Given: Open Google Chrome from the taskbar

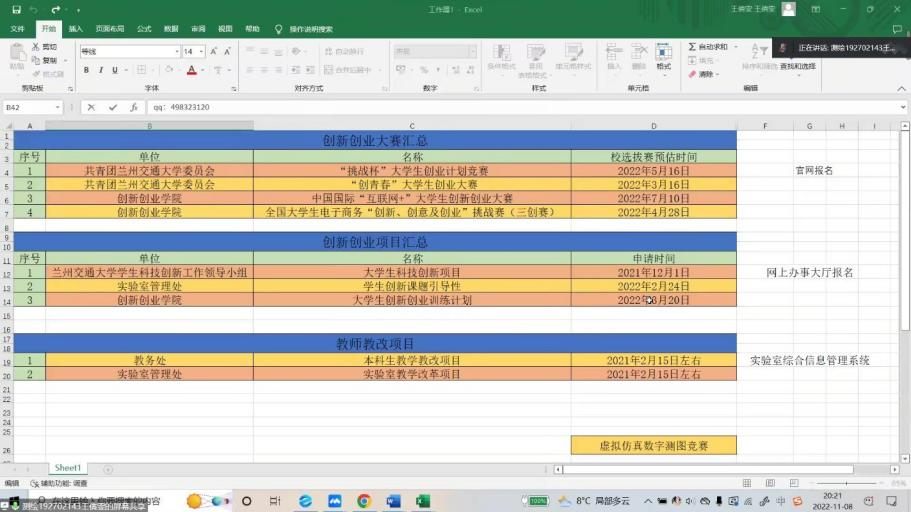Looking at the screenshot, I should [x=364, y=501].
